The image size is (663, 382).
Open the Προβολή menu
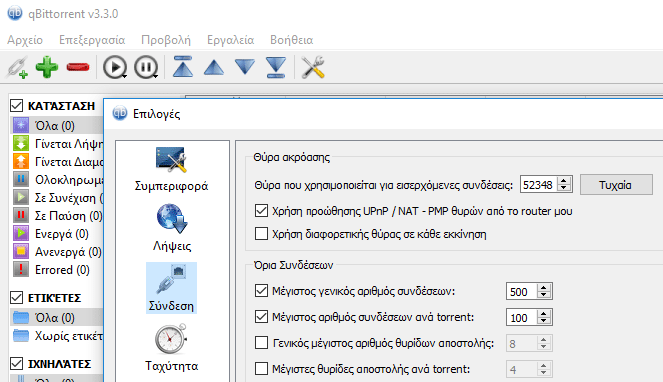pos(166,40)
